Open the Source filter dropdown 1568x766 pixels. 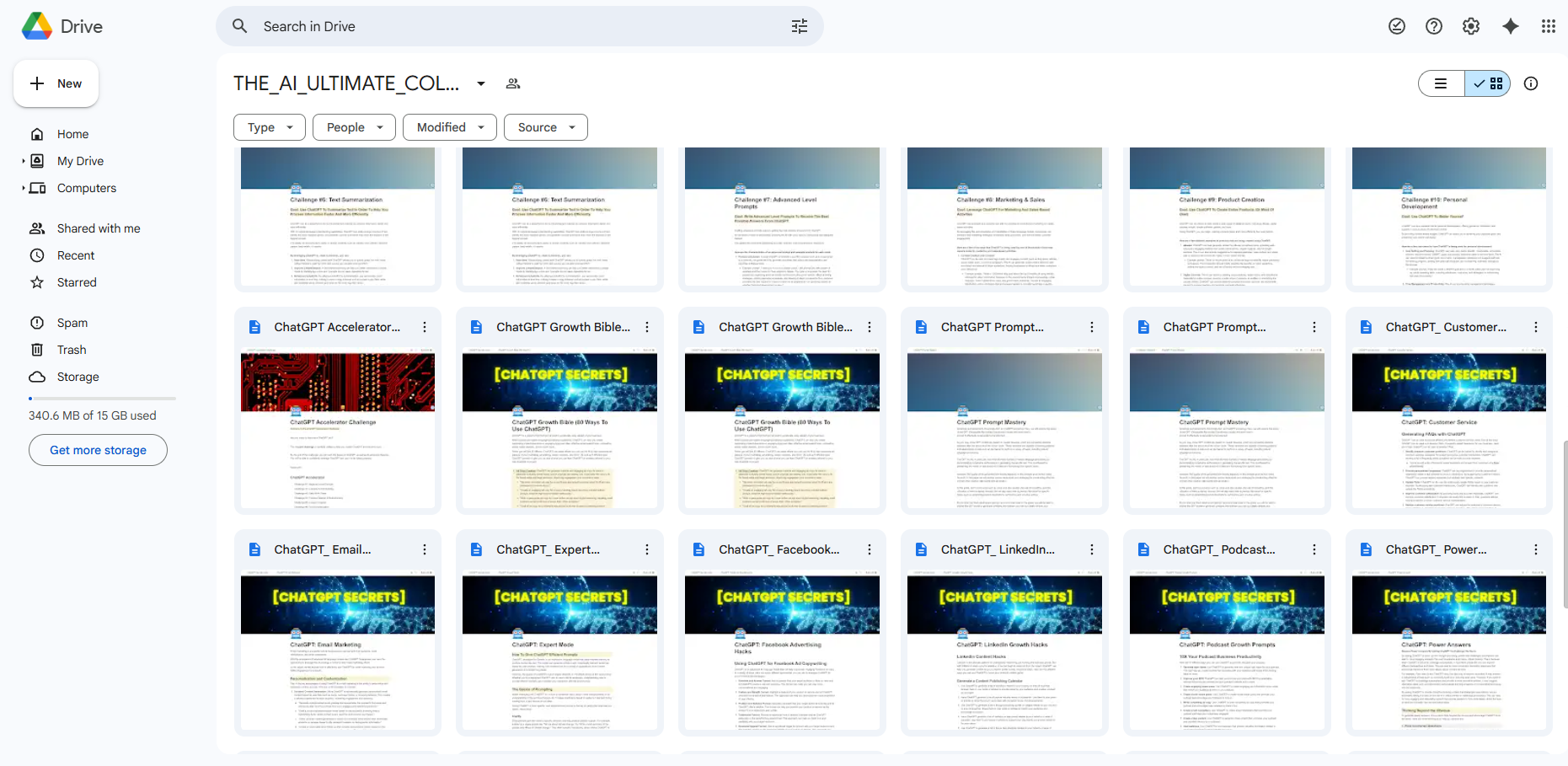click(546, 127)
